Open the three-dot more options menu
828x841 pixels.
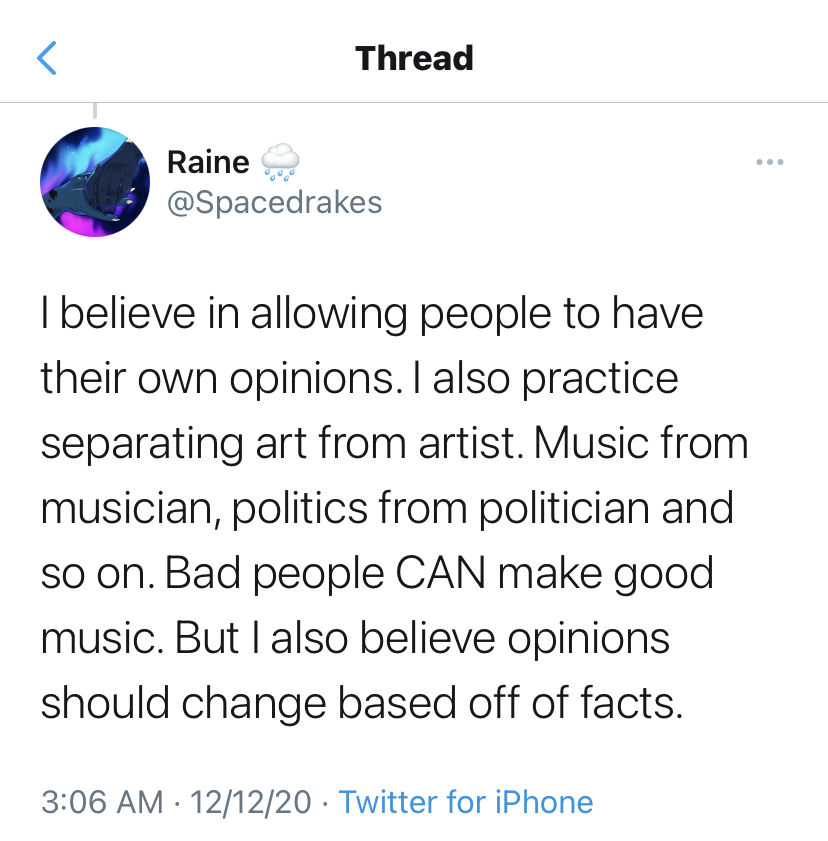pyautogui.click(x=770, y=161)
